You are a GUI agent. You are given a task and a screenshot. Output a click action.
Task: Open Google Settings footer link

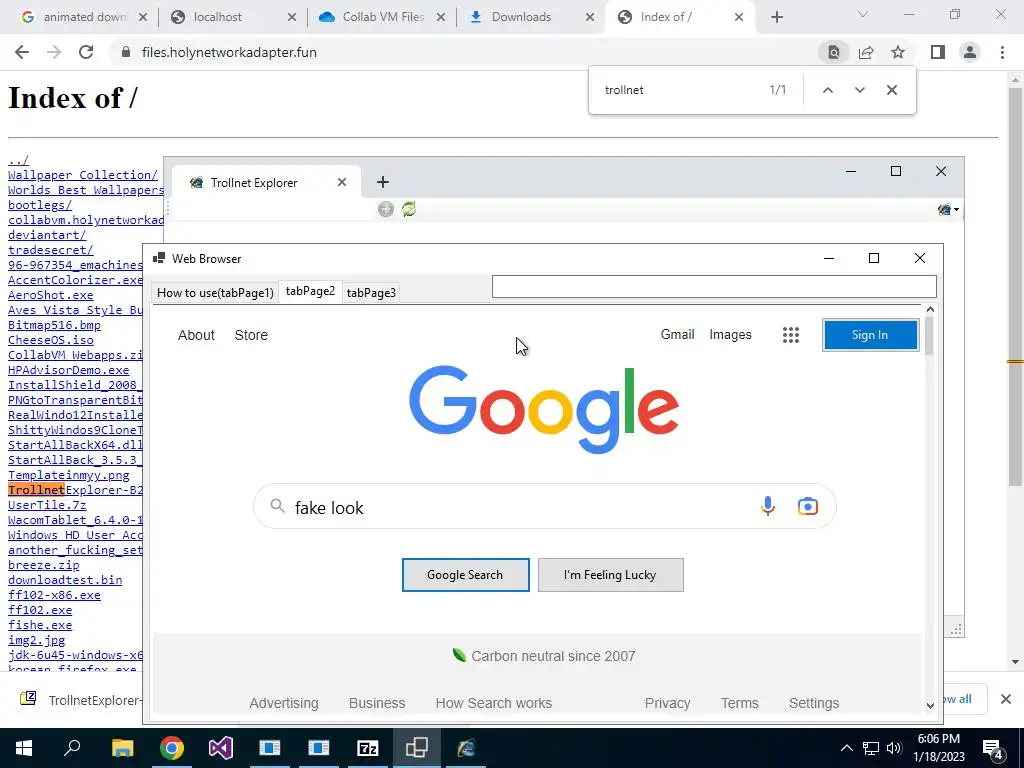point(814,703)
